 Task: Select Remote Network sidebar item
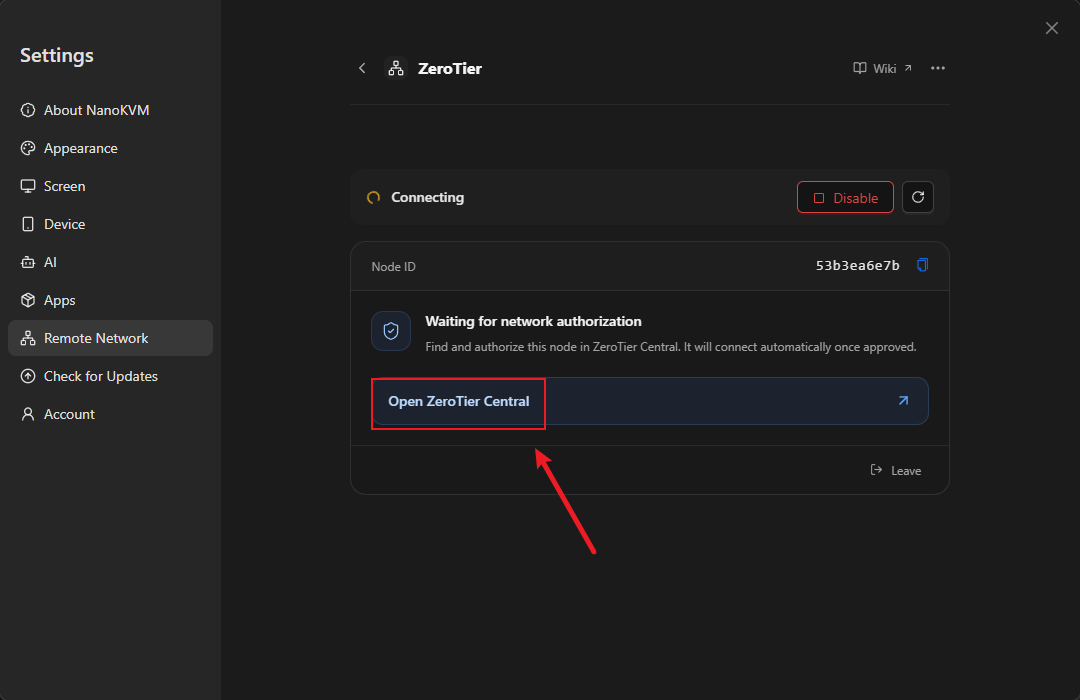click(x=110, y=338)
